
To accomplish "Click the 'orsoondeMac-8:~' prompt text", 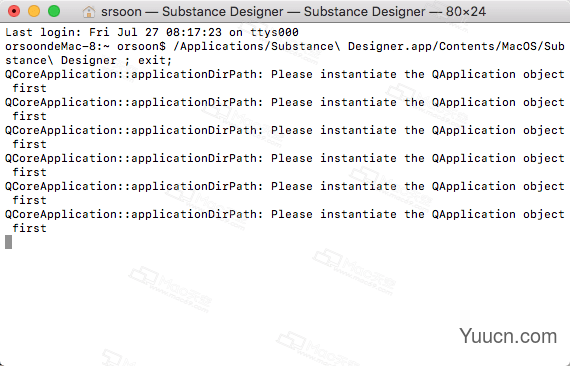I will [57, 47].
